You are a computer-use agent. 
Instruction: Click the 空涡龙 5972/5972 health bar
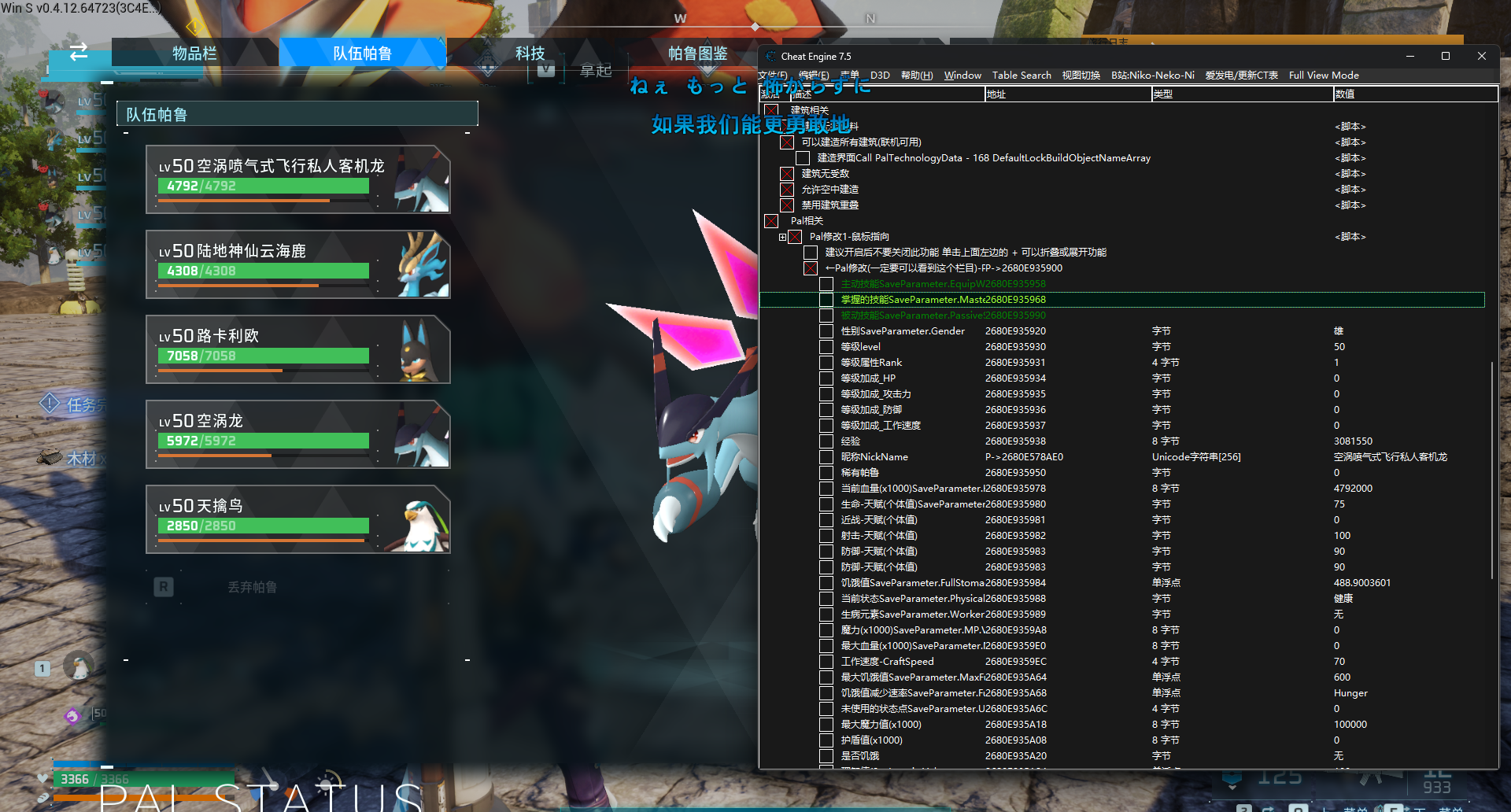point(264,441)
